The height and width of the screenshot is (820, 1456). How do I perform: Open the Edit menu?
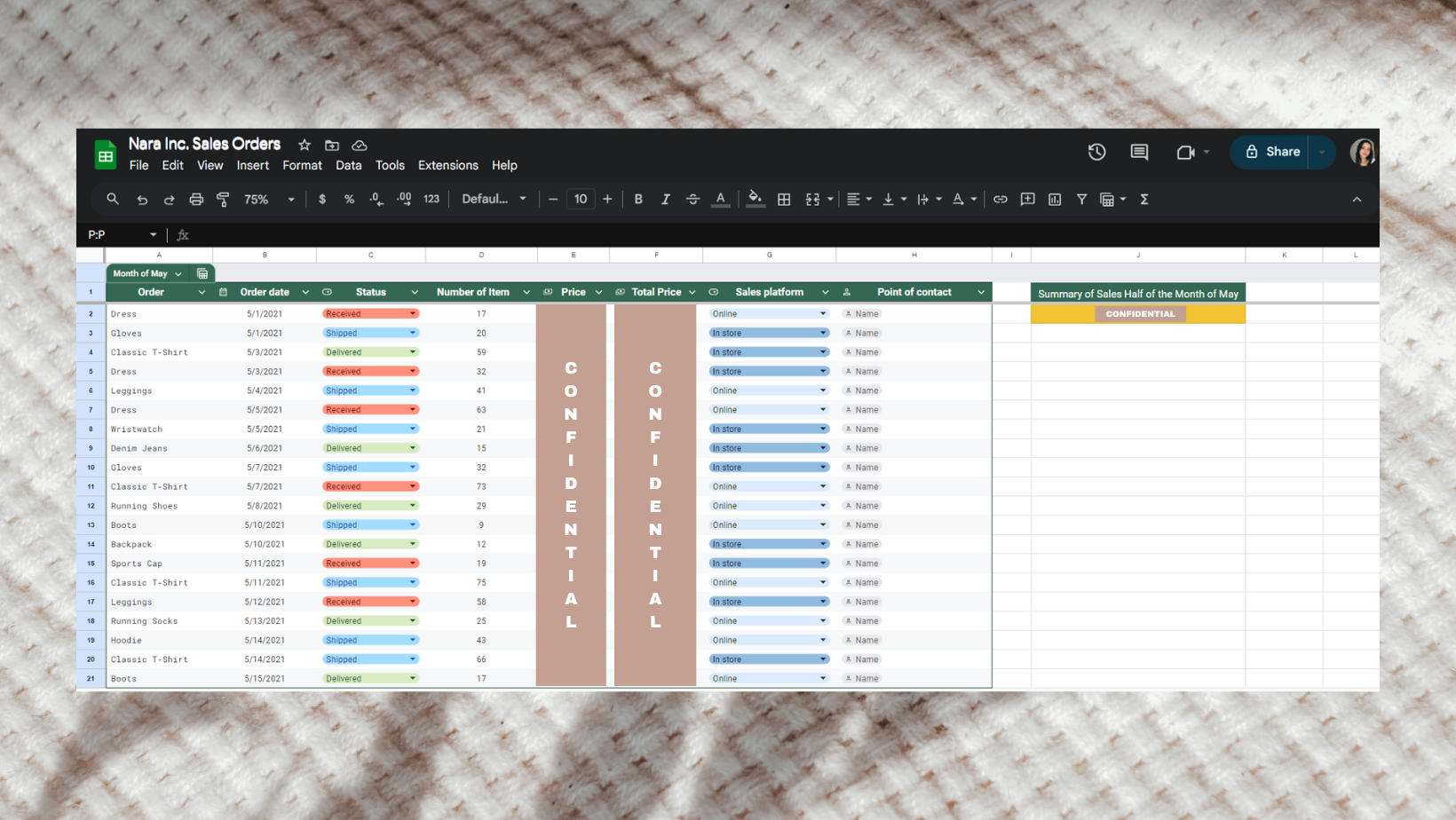point(172,166)
